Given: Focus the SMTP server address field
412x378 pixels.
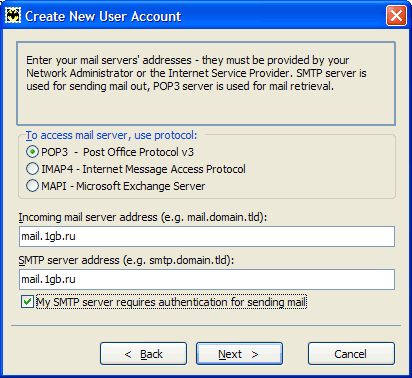Looking at the screenshot, I should pyautogui.click(x=207, y=279).
